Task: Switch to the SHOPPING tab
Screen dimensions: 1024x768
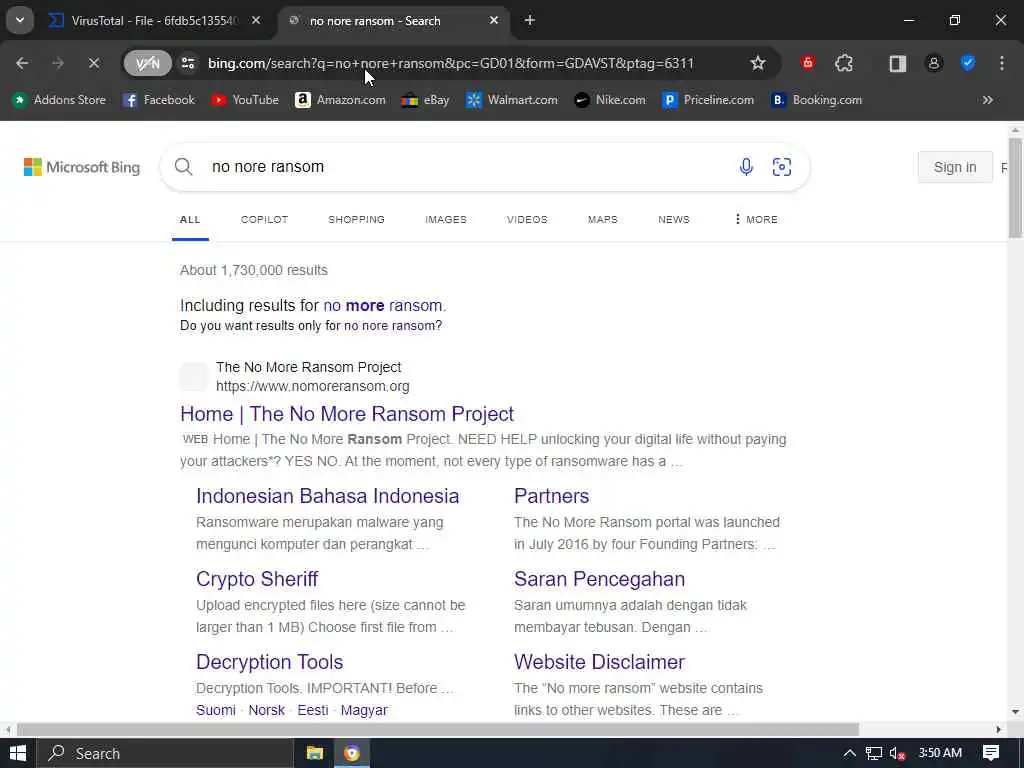Action: tap(357, 220)
